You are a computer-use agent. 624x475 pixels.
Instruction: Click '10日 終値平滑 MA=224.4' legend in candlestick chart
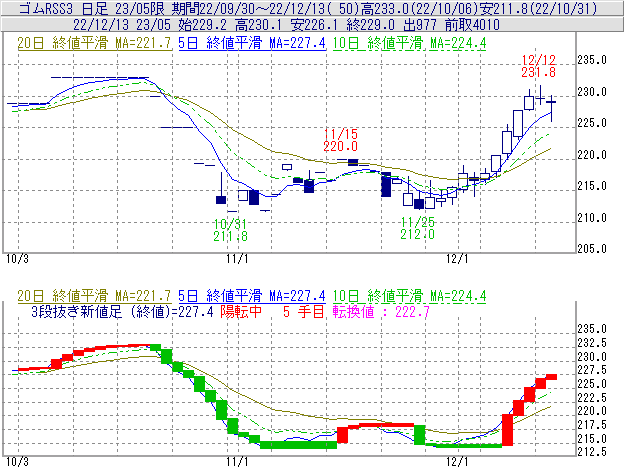click(x=410, y=43)
